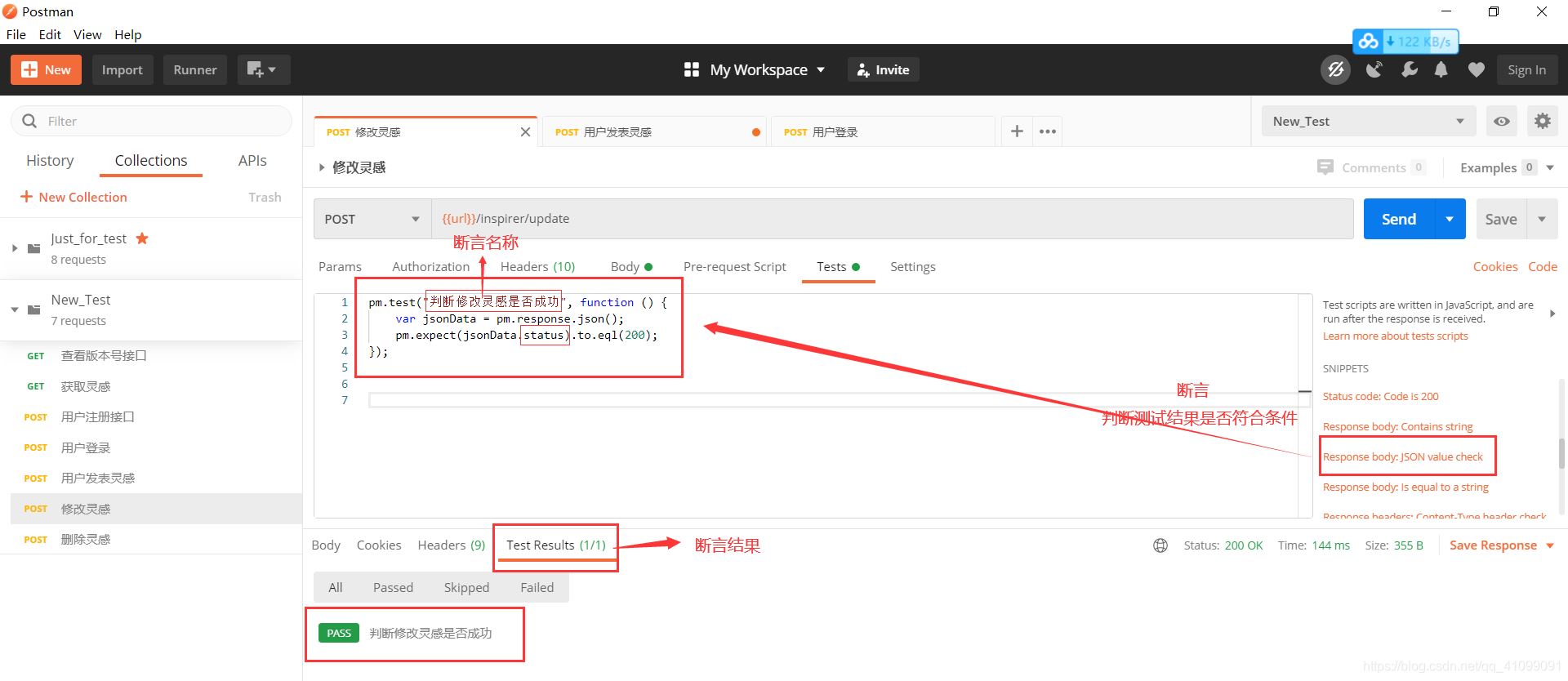Focus the sidebar Filter field

[151, 121]
